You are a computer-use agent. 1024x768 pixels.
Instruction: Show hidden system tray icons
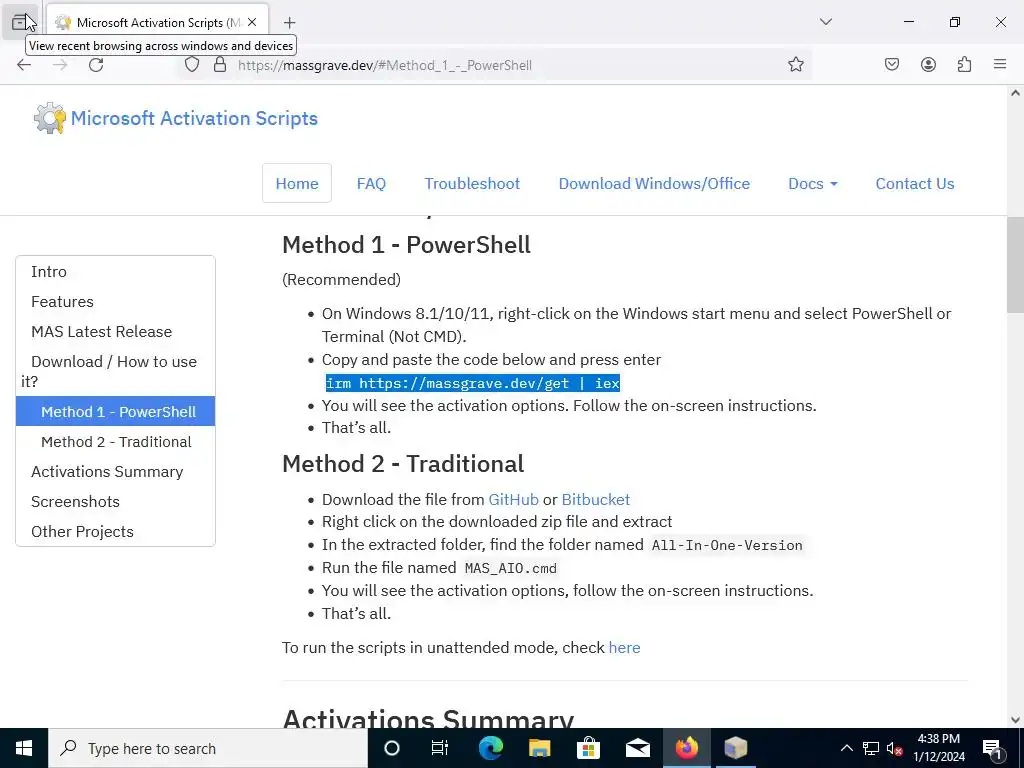[x=846, y=748]
